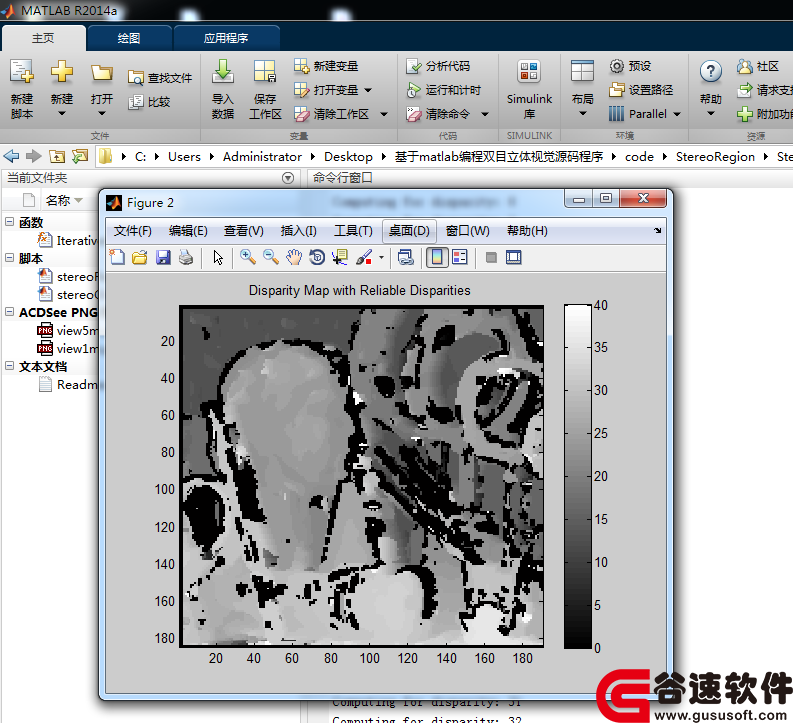Collapse the 文本文档 group
The image size is (793, 723).
coord(9,366)
